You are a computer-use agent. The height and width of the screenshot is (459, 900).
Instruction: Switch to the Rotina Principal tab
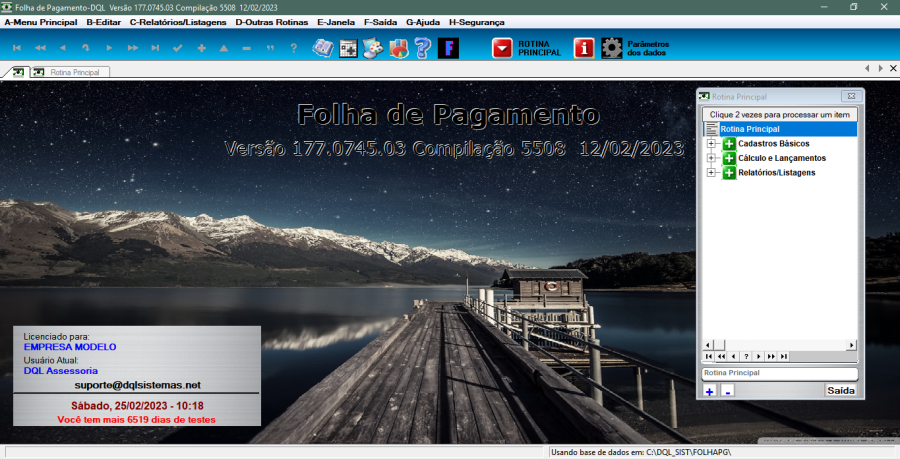(x=68, y=72)
